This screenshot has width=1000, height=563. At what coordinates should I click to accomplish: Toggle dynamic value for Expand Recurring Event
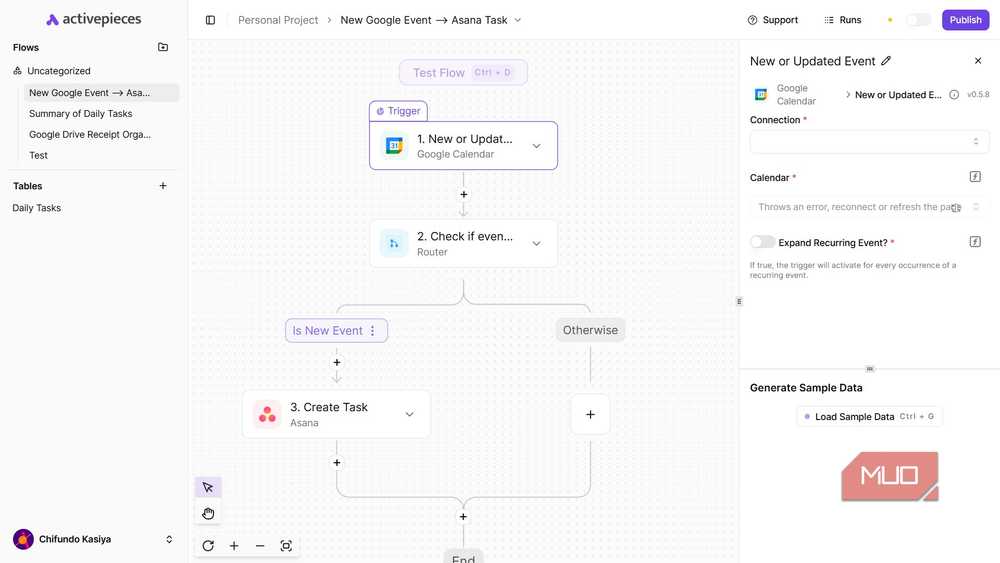pos(975,242)
